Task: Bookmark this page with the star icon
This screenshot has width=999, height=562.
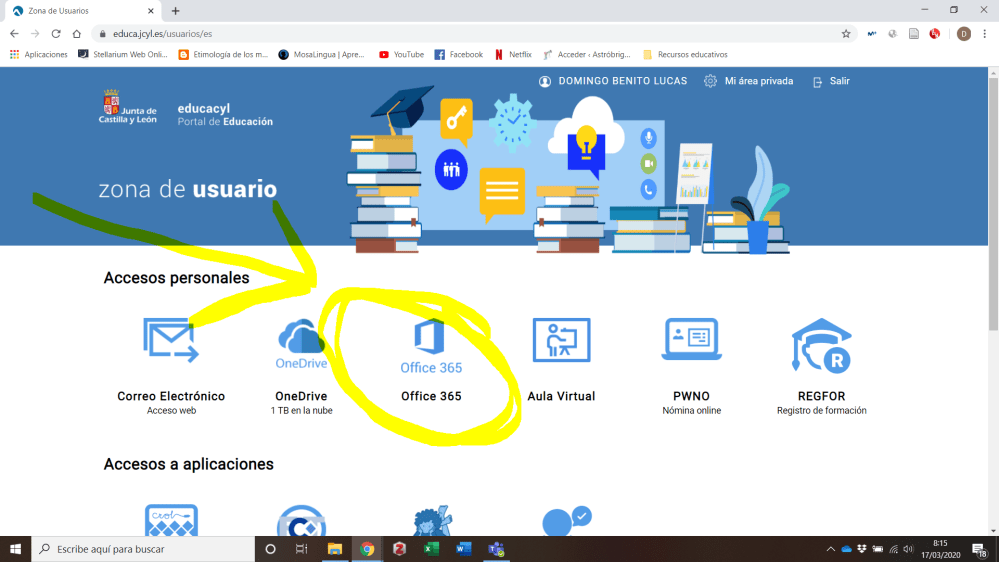Action: (846, 33)
